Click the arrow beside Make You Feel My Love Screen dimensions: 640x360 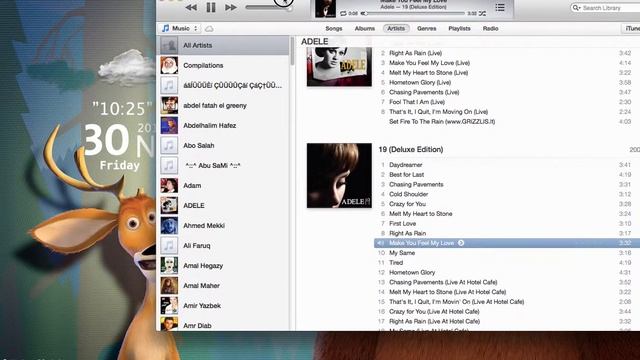click(x=461, y=243)
